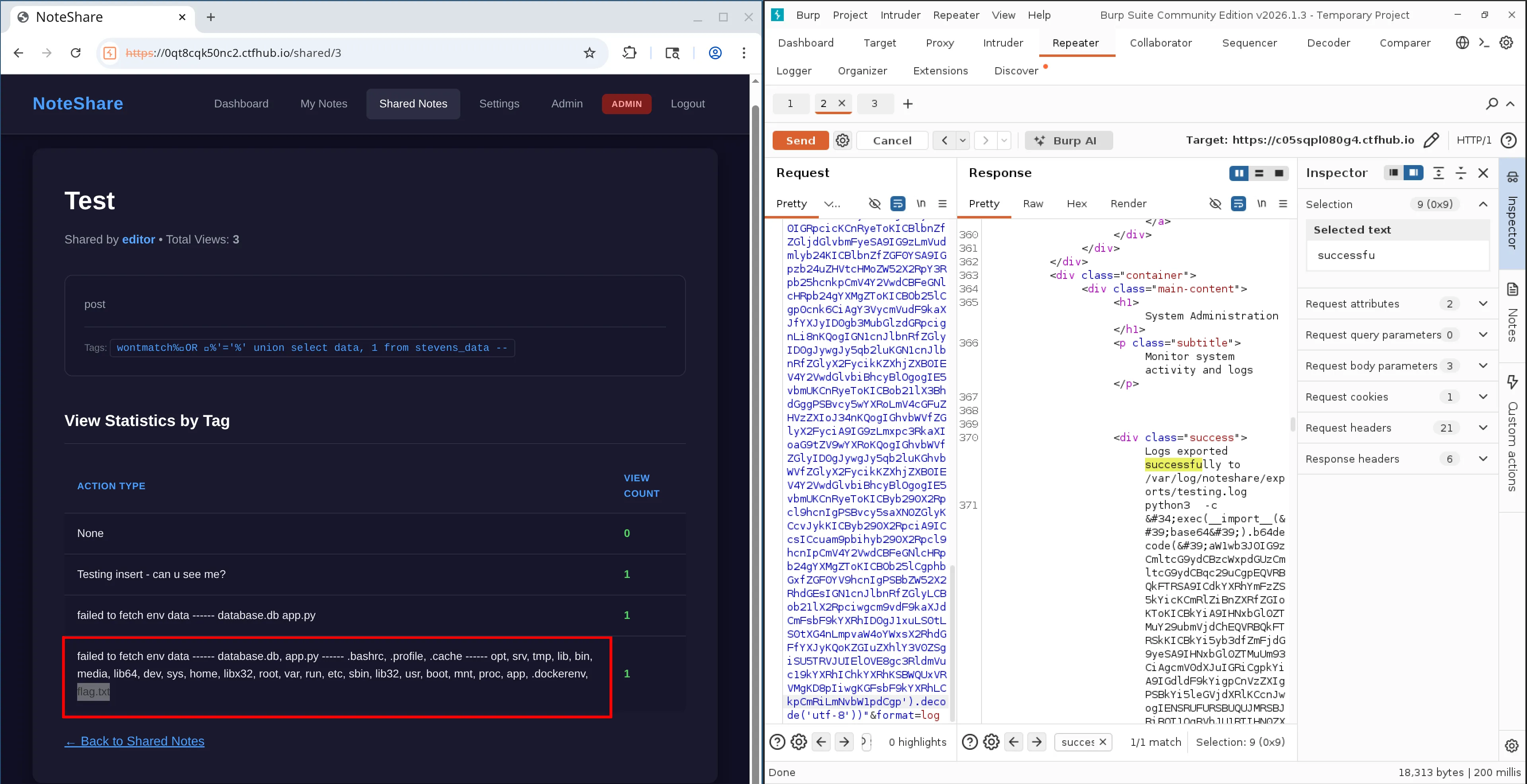Bookmark page with the star icon
This screenshot has height=784, width=1527.
pos(589,53)
